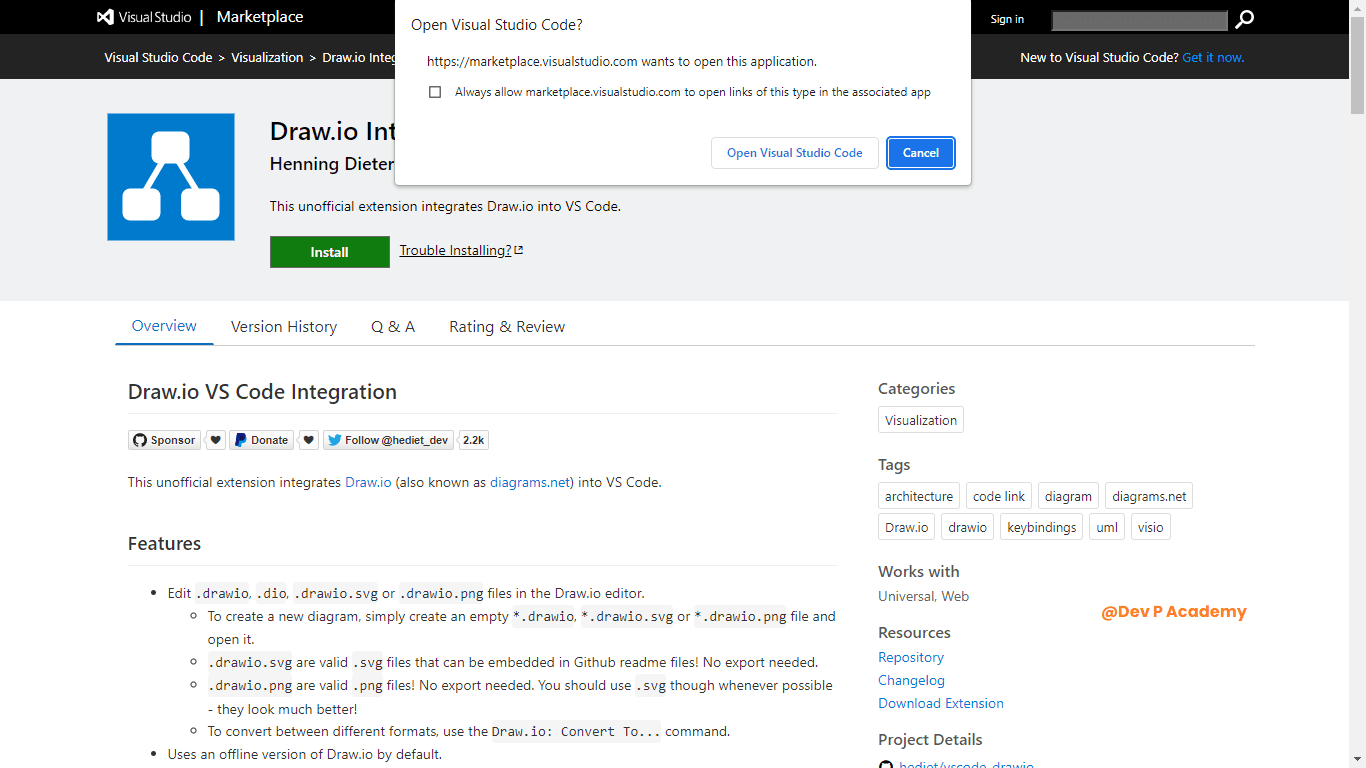Click the search magnifier icon
This screenshot has height=768, width=1366.
tap(1244, 19)
